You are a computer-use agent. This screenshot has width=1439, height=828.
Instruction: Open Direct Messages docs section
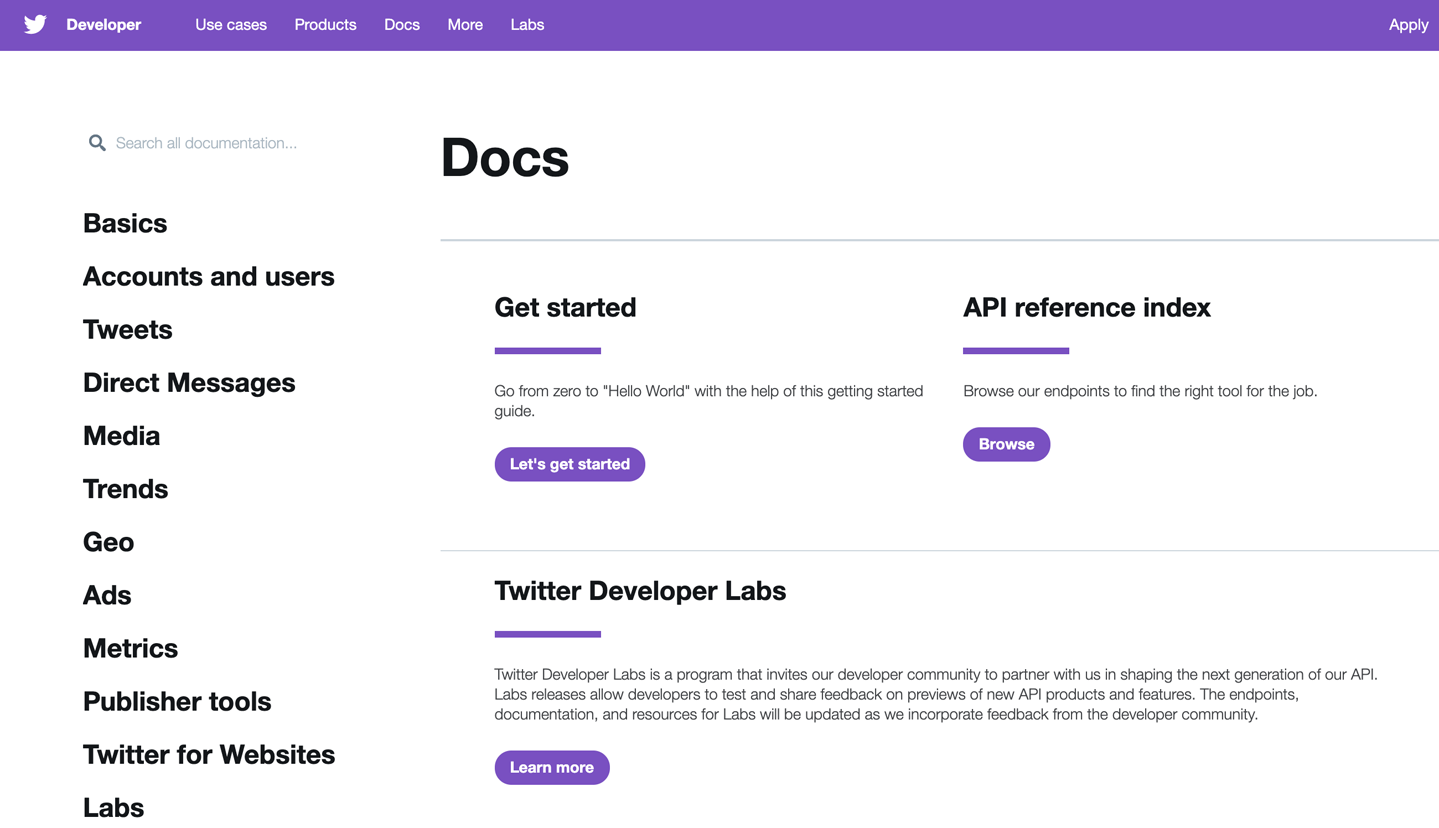[189, 382]
